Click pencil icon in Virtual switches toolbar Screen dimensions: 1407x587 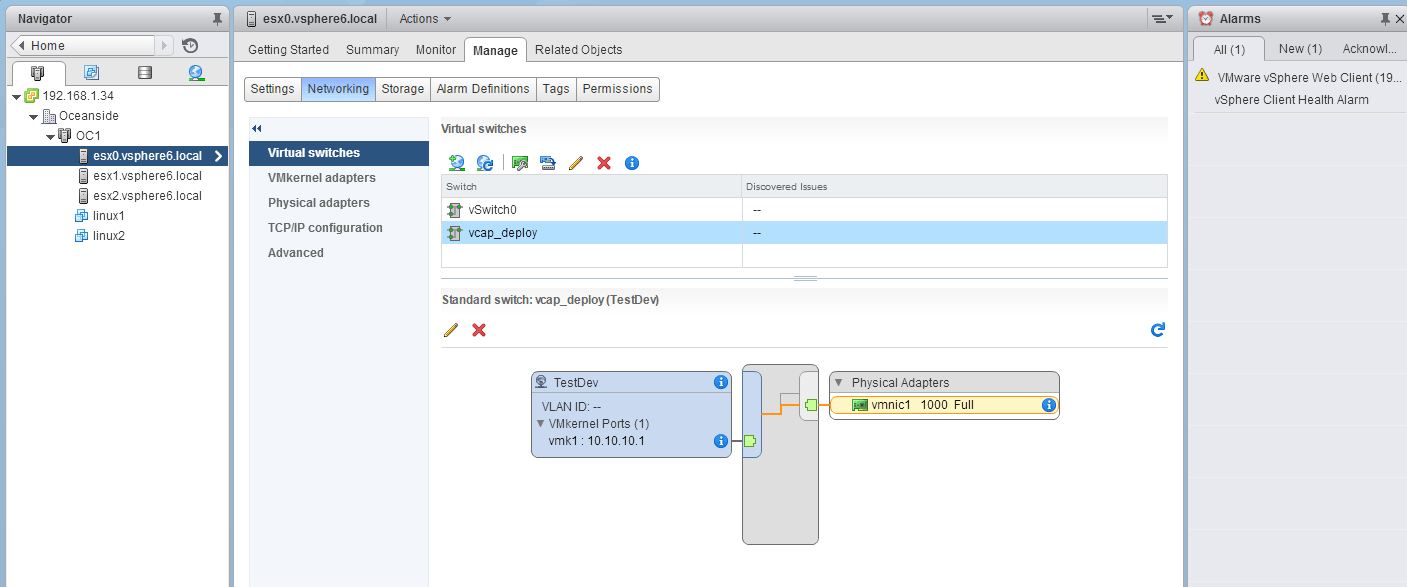tap(575, 163)
